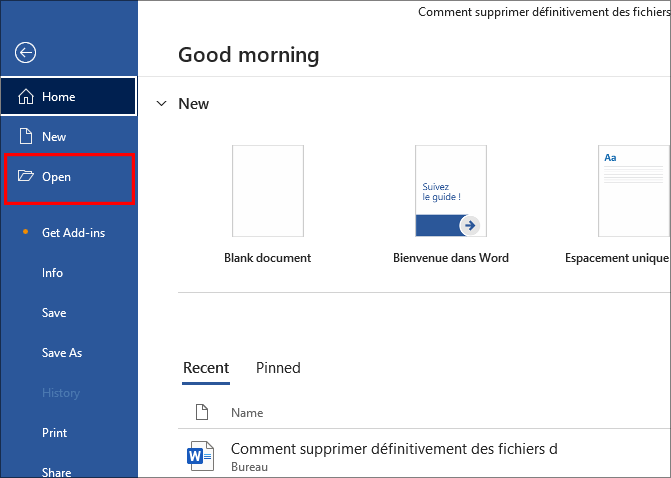Collapse the New section chevron
The image size is (671, 478).
(161, 104)
